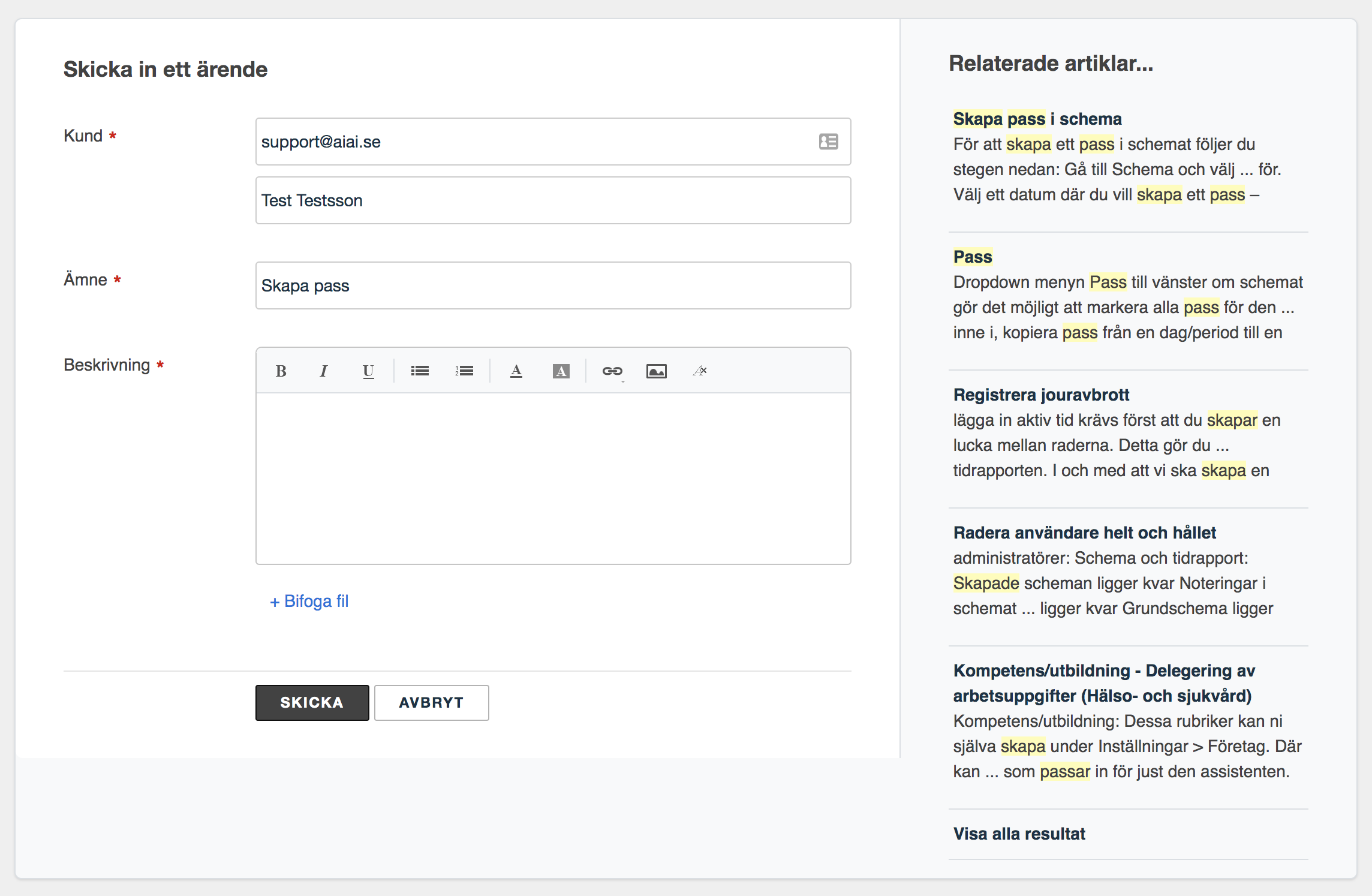This screenshot has width=1372, height=896.
Task: Click the Test Testsson name field
Action: click(x=553, y=200)
